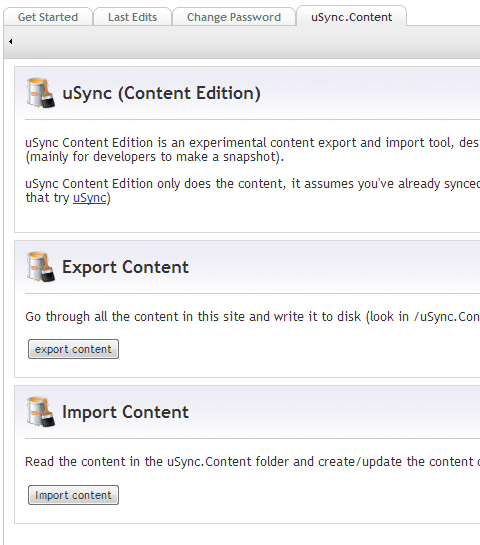Click the export content button

pyautogui.click(x=73, y=349)
